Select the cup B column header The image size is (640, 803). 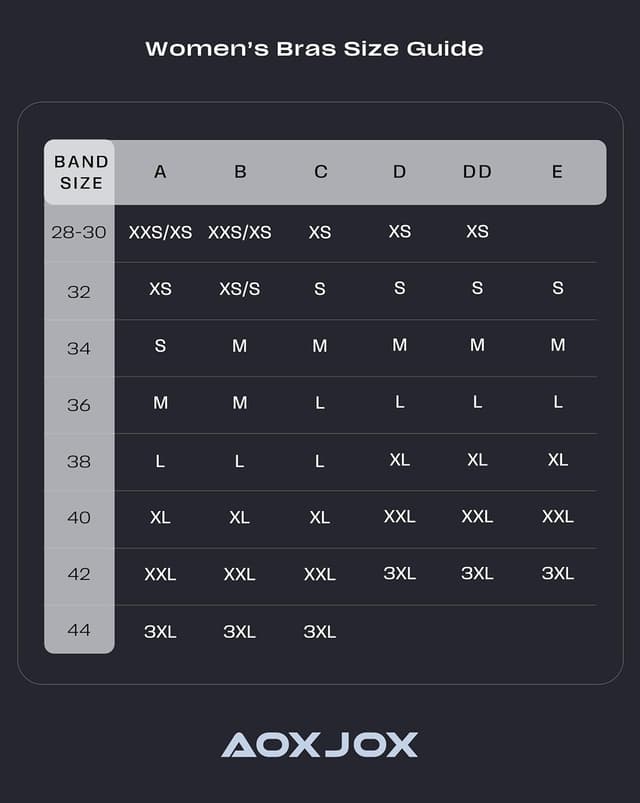(240, 172)
